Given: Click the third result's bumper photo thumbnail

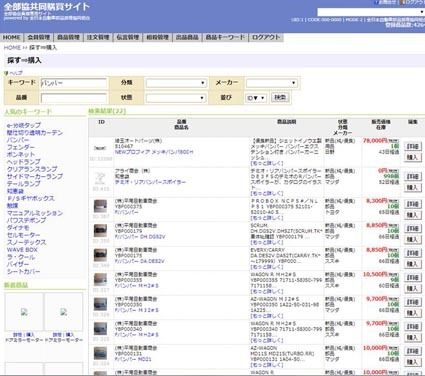Looking at the screenshot, I should coord(100,207).
